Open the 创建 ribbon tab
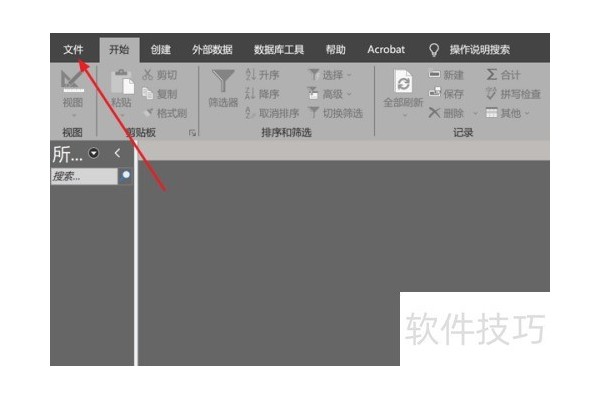This screenshot has height=400, width=600. tap(161, 50)
